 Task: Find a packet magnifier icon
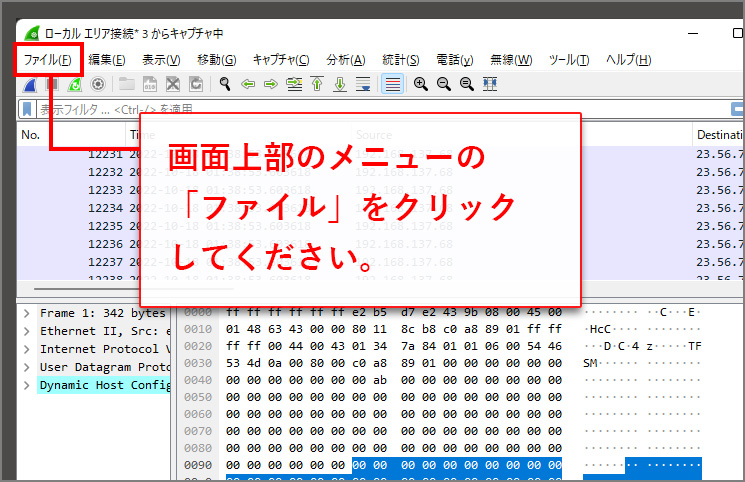[x=225, y=85]
